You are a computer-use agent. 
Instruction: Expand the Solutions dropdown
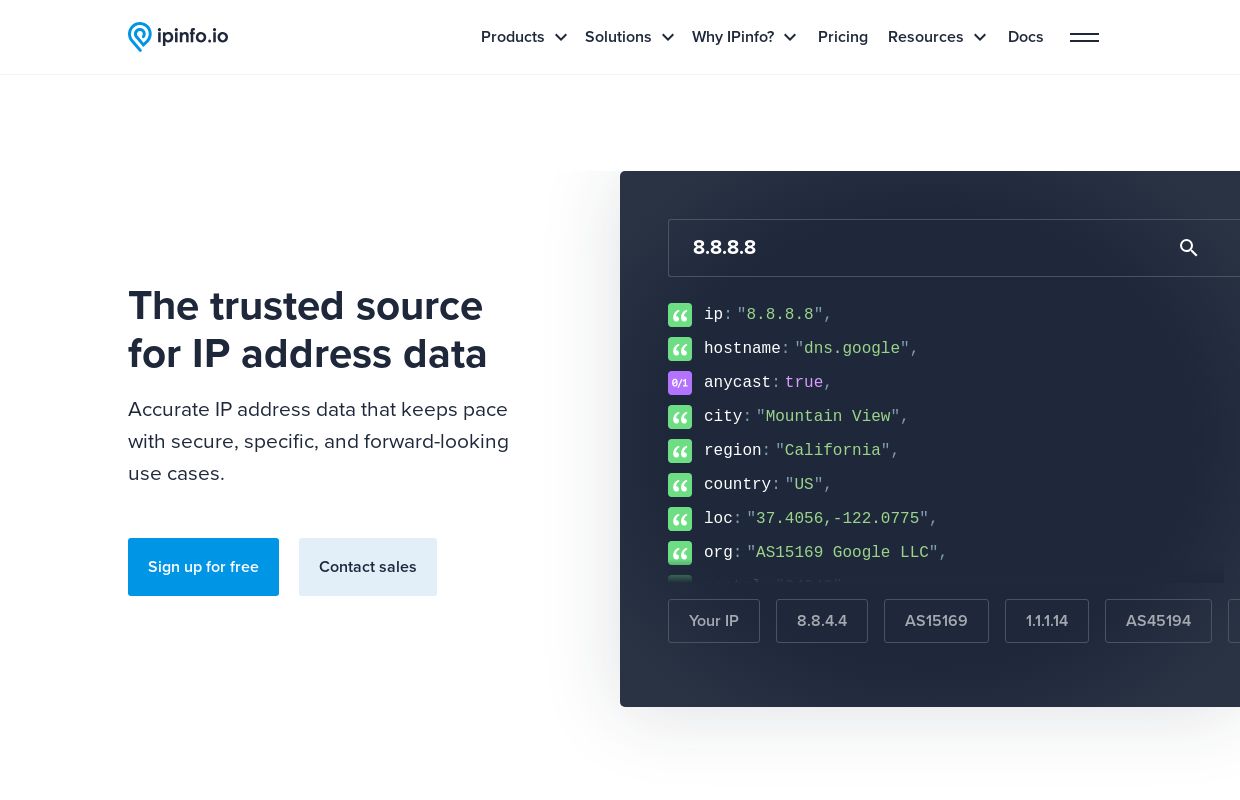629,37
